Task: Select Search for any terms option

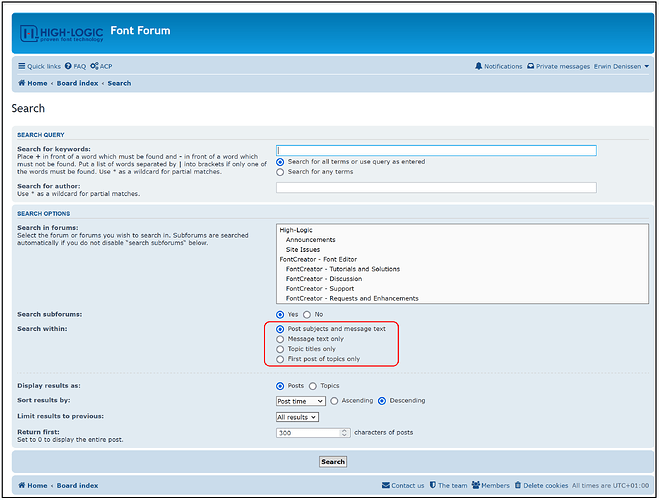Action: (280, 172)
